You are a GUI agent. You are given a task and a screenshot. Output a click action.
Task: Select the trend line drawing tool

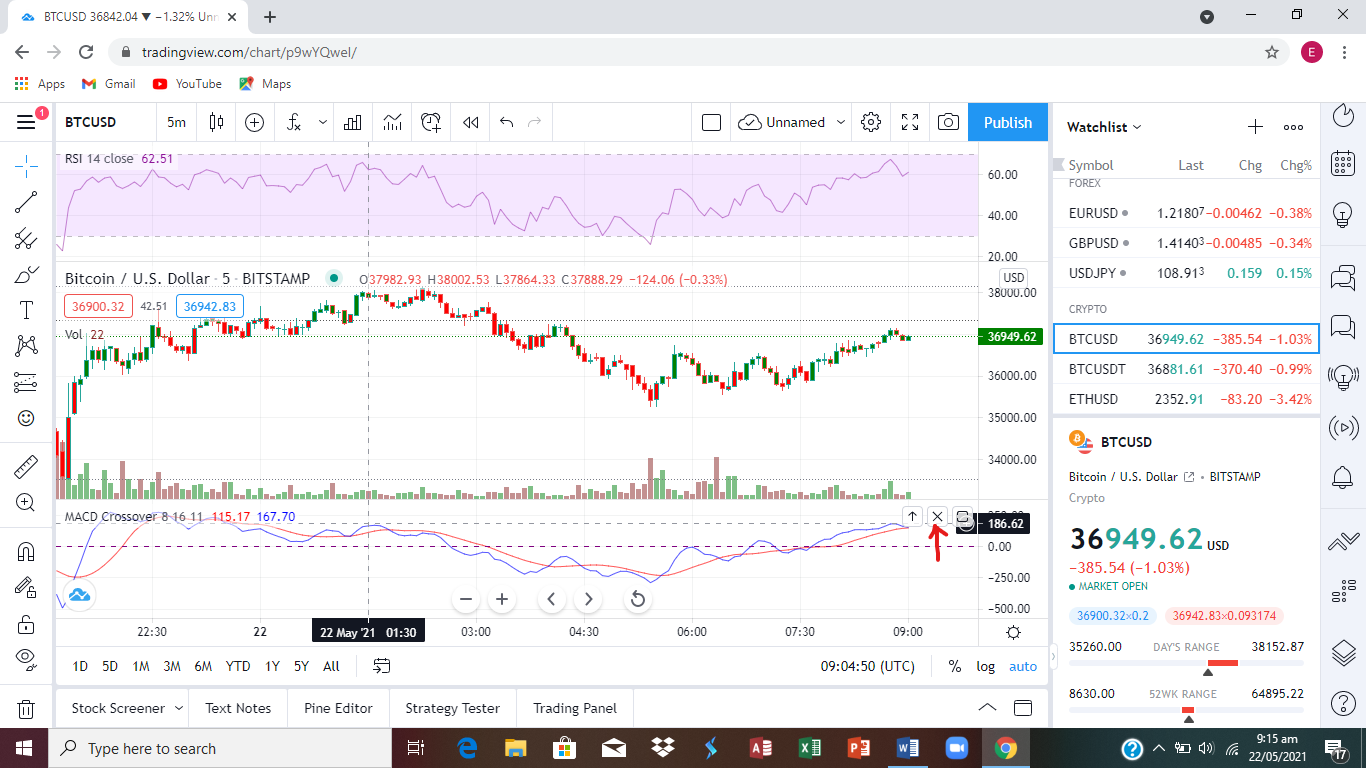point(26,202)
